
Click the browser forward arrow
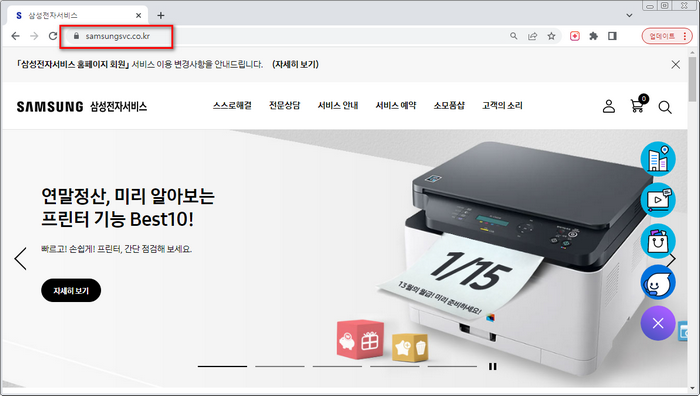click(34, 36)
